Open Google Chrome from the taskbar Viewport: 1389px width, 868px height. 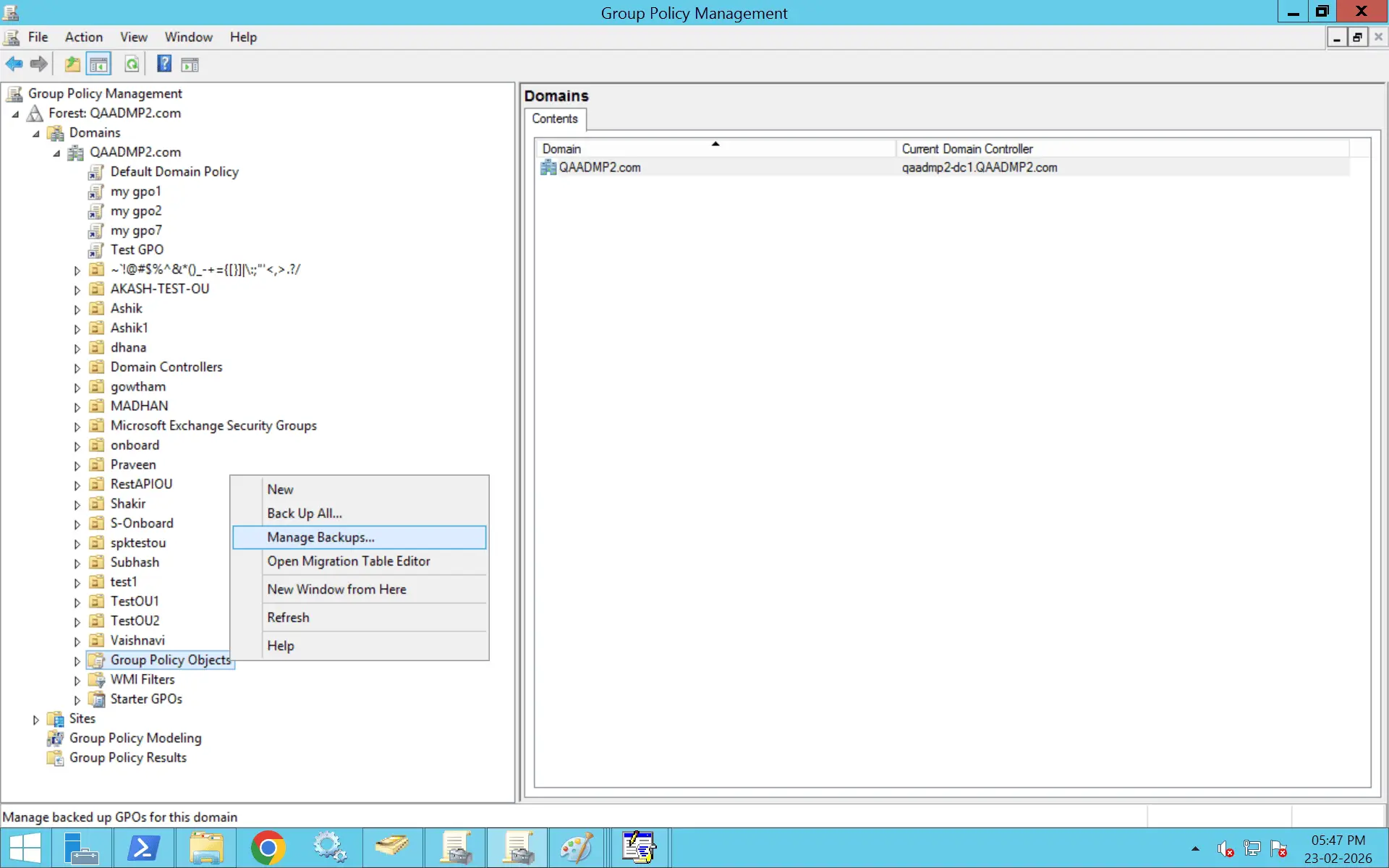coord(268,846)
